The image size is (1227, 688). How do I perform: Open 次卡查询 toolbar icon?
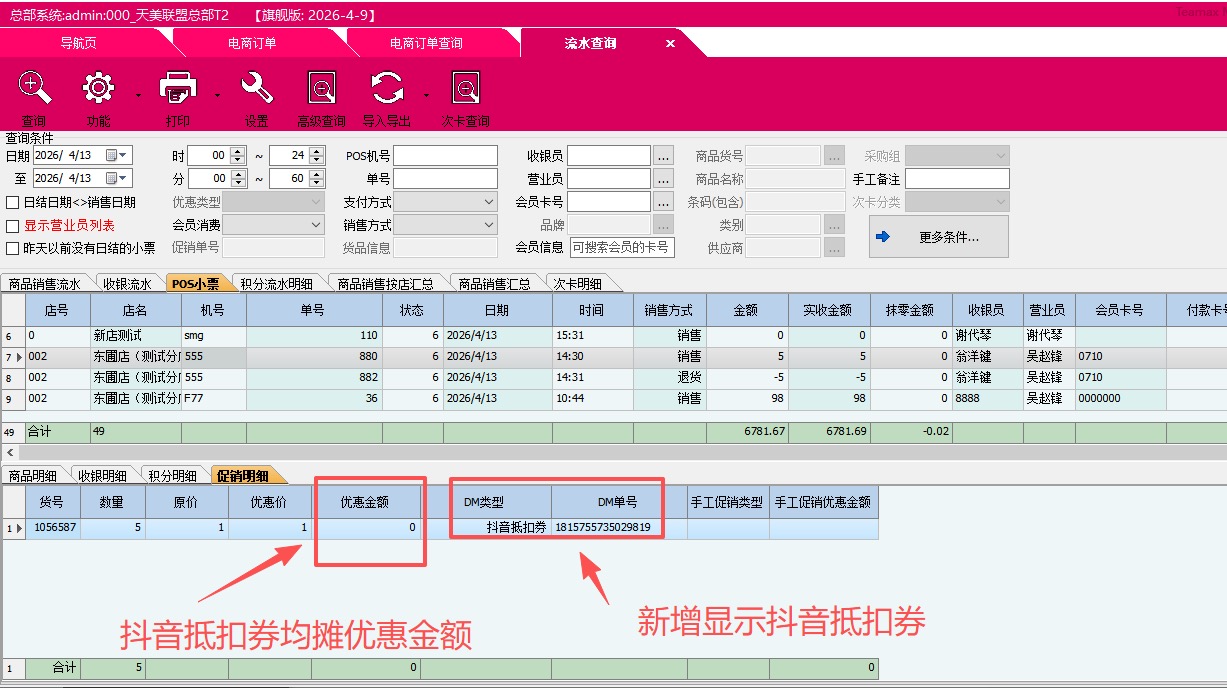pyautogui.click(x=466, y=89)
